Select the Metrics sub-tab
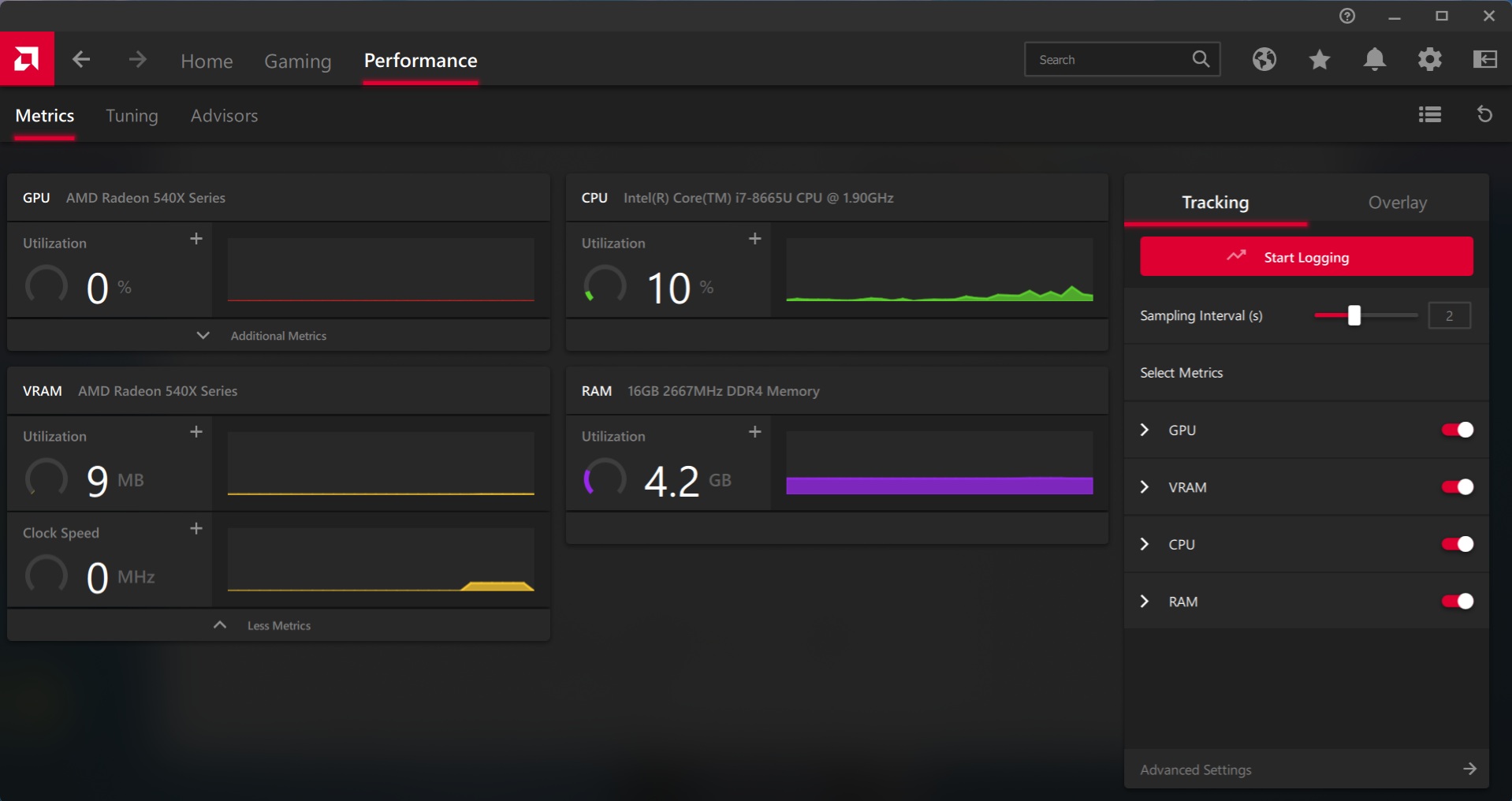This screenshot has width=1512, height=801. (x=45, y=116)
